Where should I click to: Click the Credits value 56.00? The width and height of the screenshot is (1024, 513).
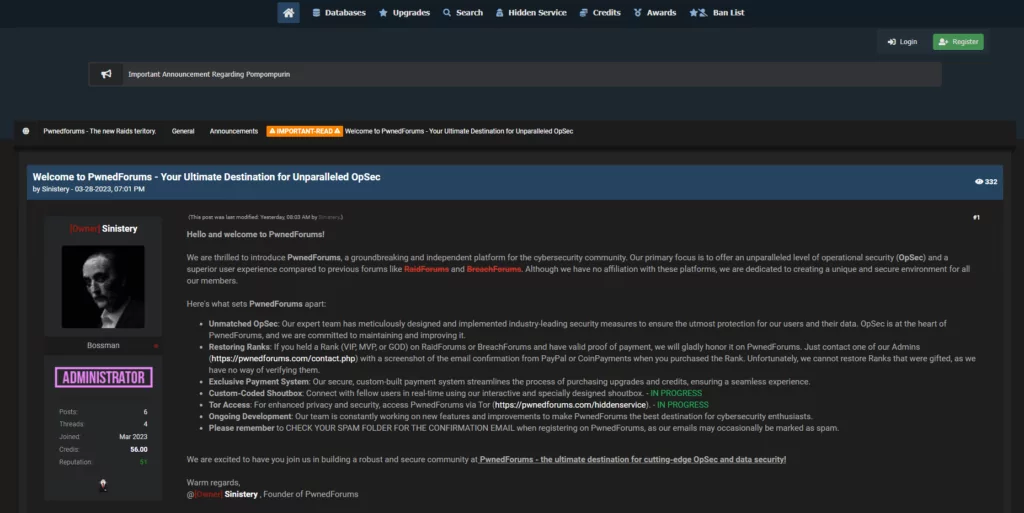(138, 450)
